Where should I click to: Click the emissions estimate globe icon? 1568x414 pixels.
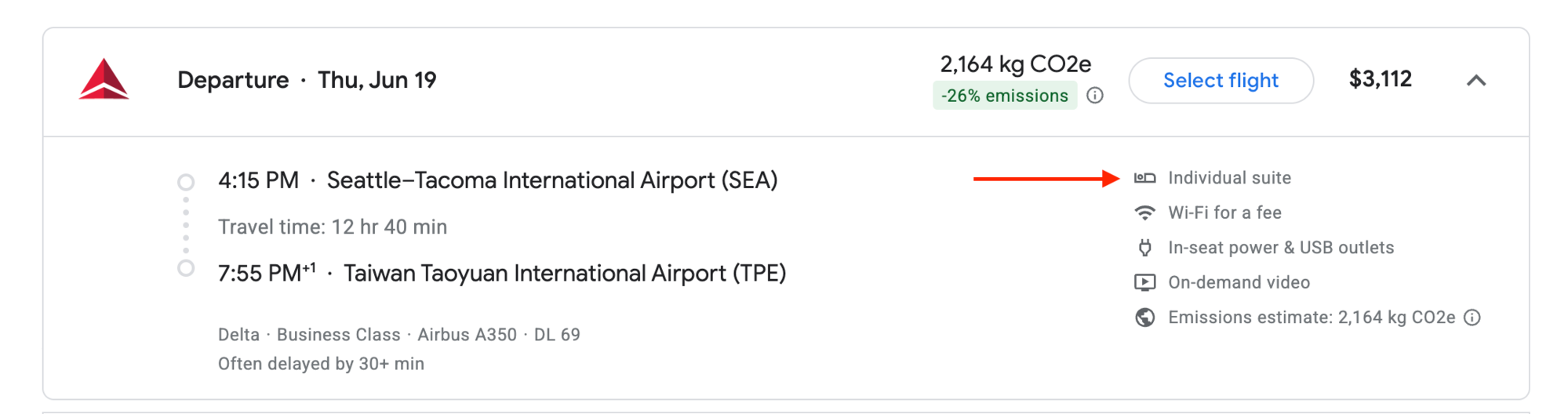1144,318
